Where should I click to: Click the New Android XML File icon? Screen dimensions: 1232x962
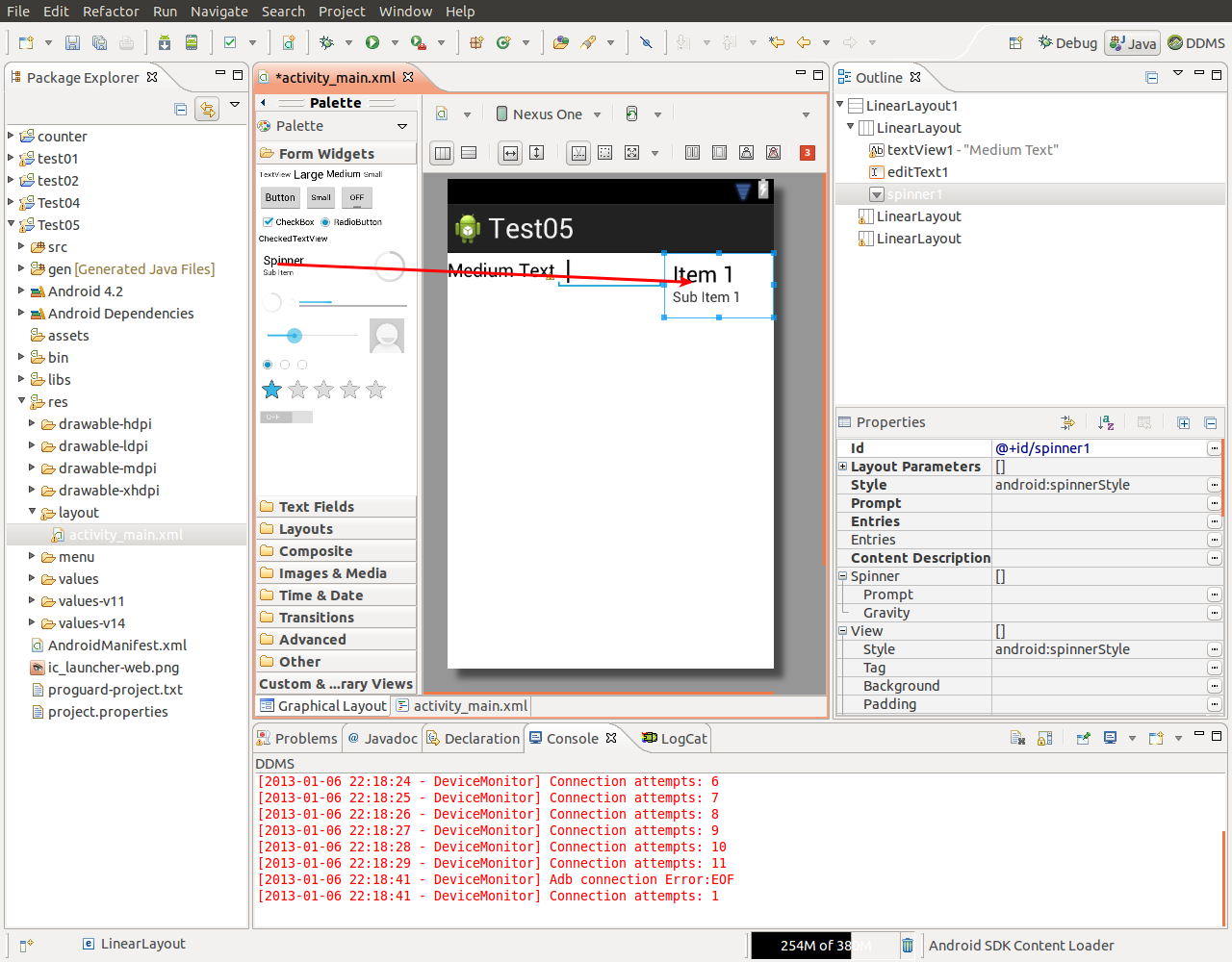288,42
